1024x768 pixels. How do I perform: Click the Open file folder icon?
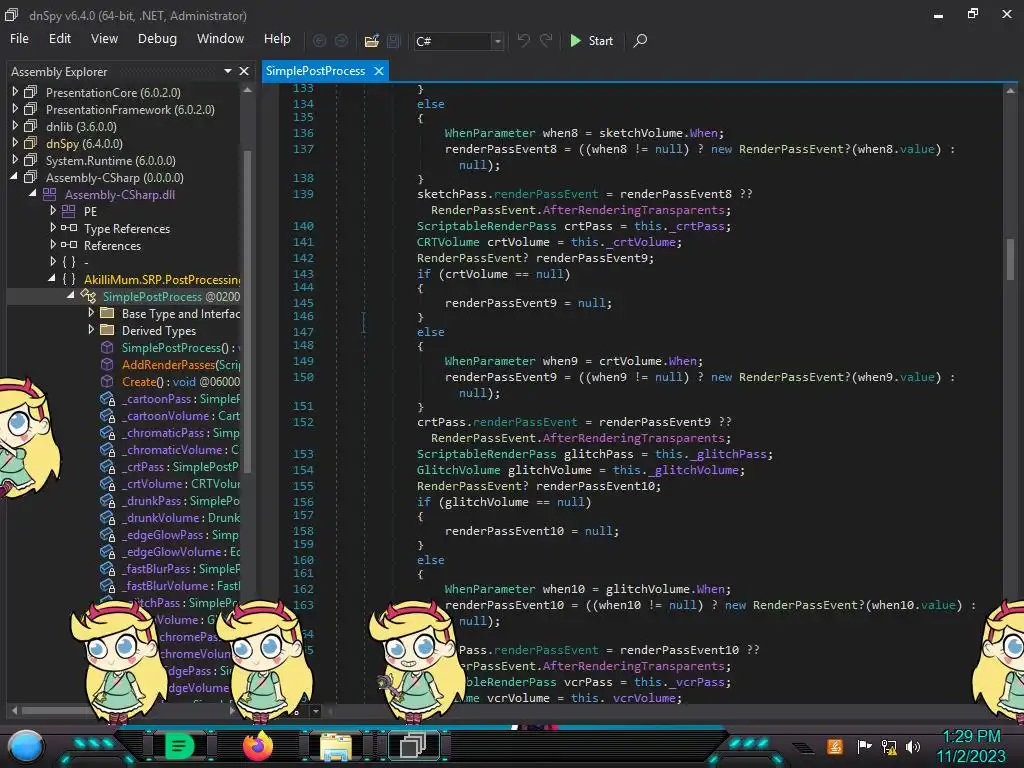[x=372, y=41]
